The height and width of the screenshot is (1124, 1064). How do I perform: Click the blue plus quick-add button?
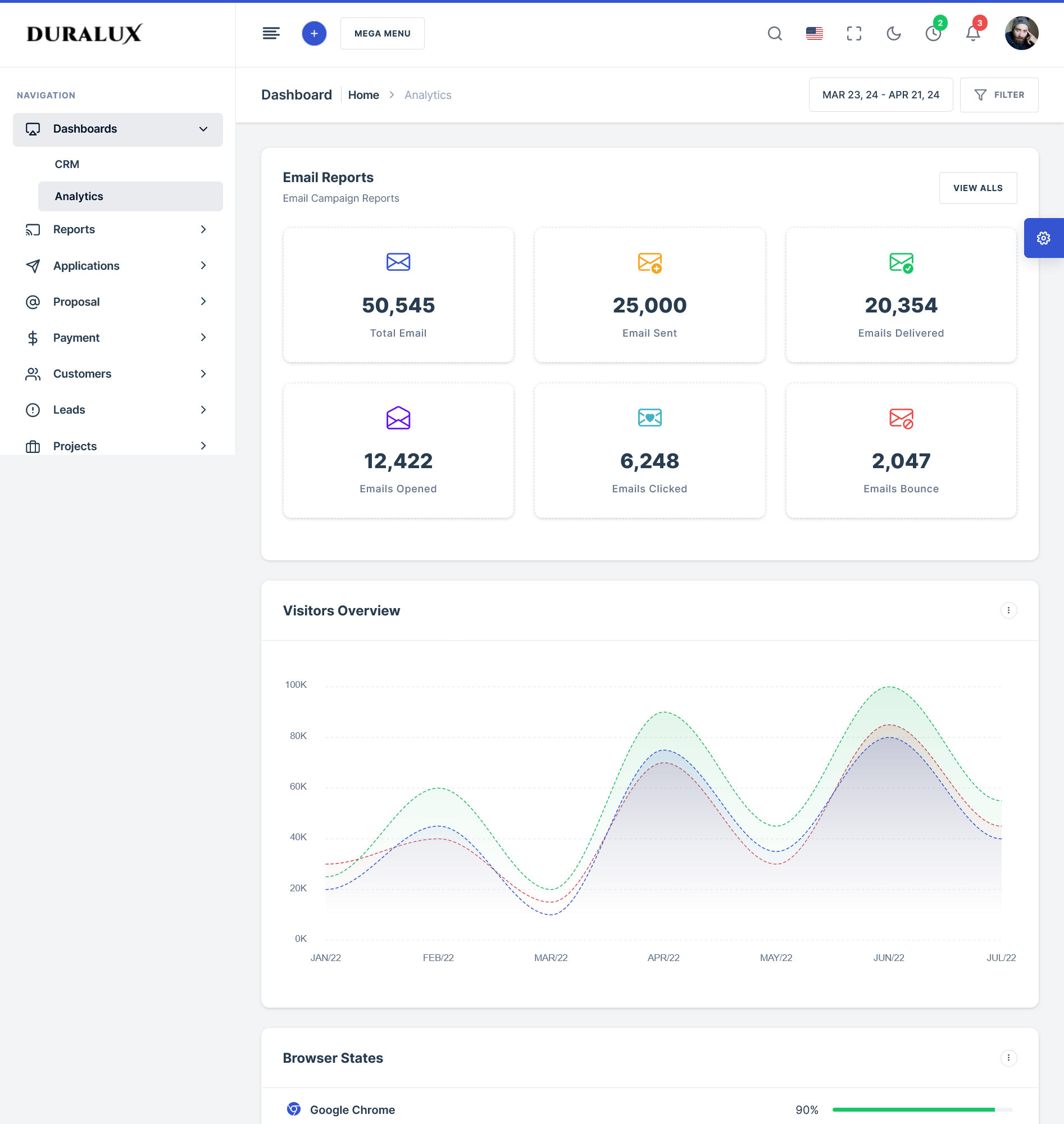point(313,34)
